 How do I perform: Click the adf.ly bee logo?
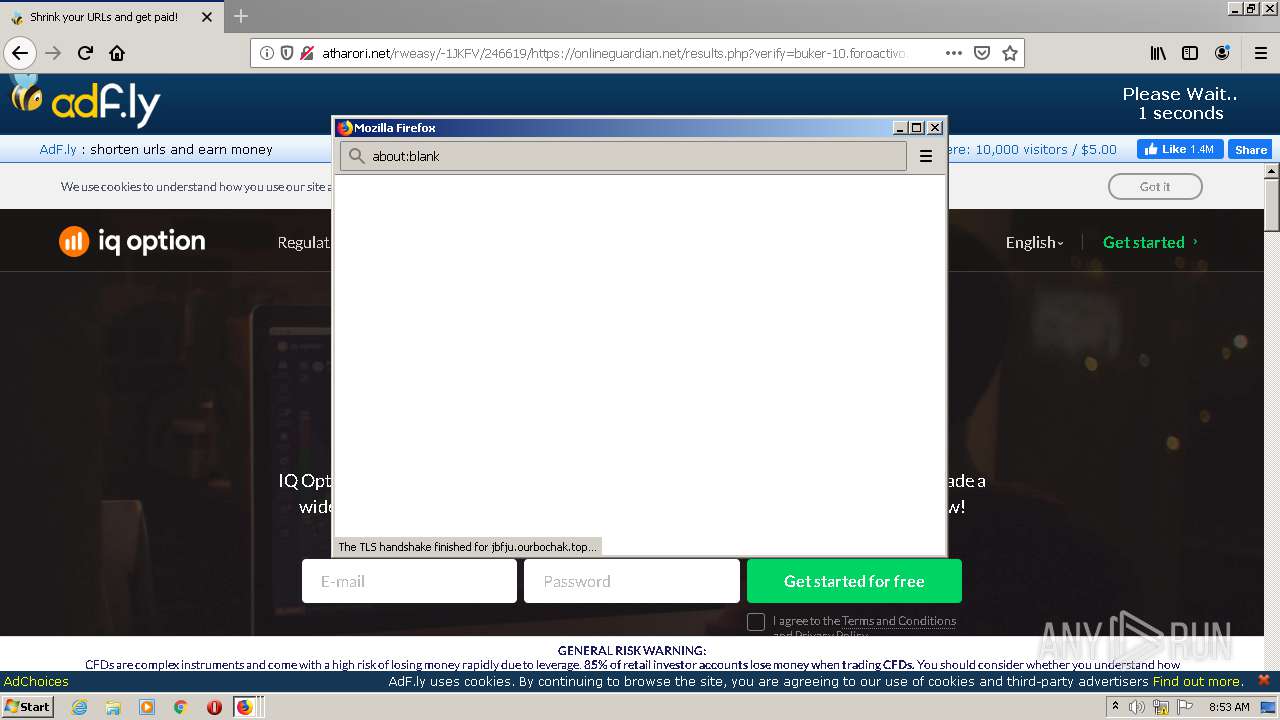click(85, 100)
